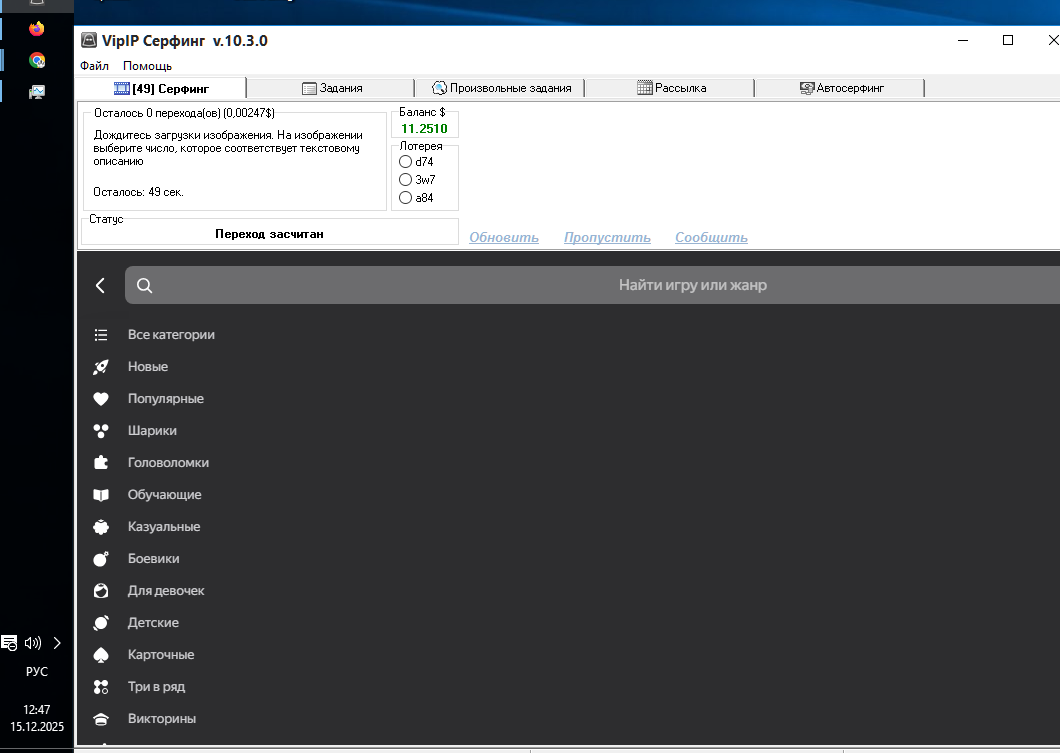Open Firefox from the taskbar

coord(37,28)
